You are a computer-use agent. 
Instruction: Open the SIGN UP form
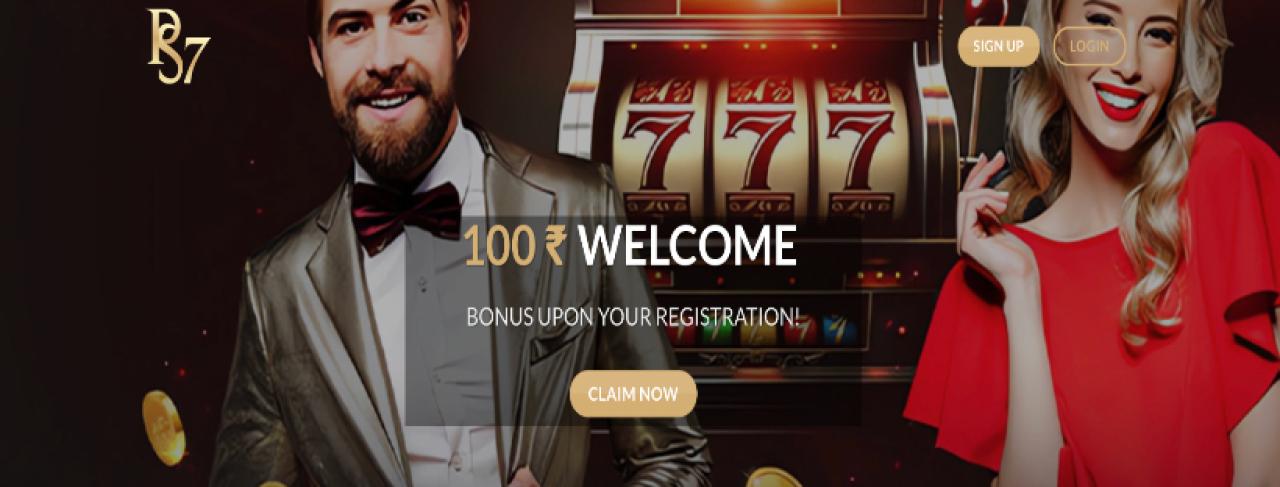click(x=998, y=46)
